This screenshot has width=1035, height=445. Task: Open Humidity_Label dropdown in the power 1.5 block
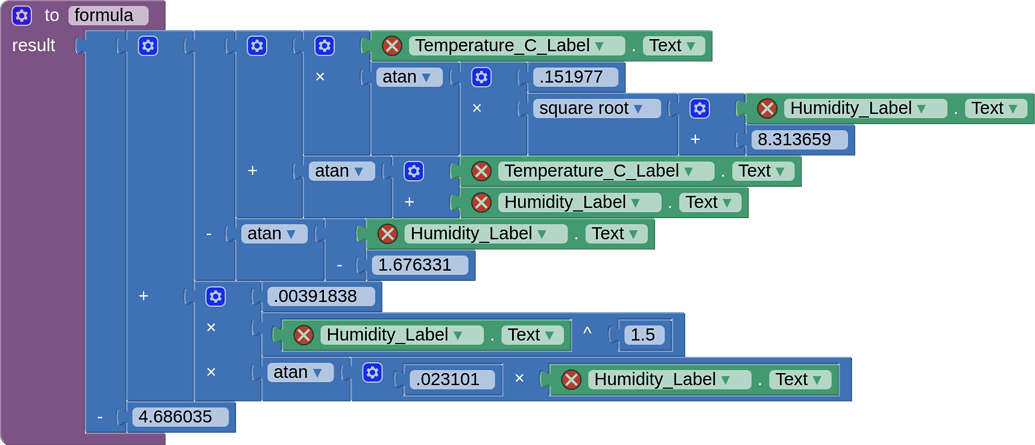coord(402,335)
